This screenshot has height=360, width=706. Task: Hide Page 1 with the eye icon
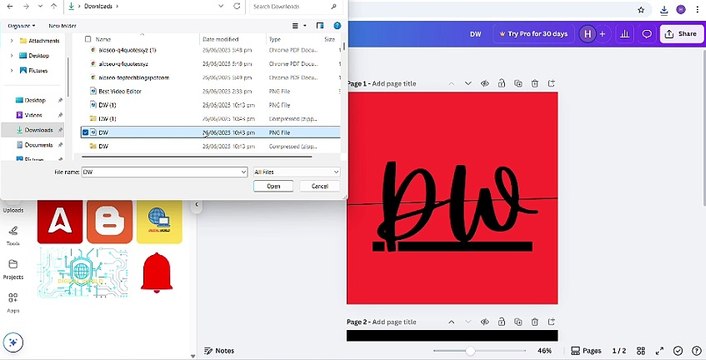click(x=484, y=84)
